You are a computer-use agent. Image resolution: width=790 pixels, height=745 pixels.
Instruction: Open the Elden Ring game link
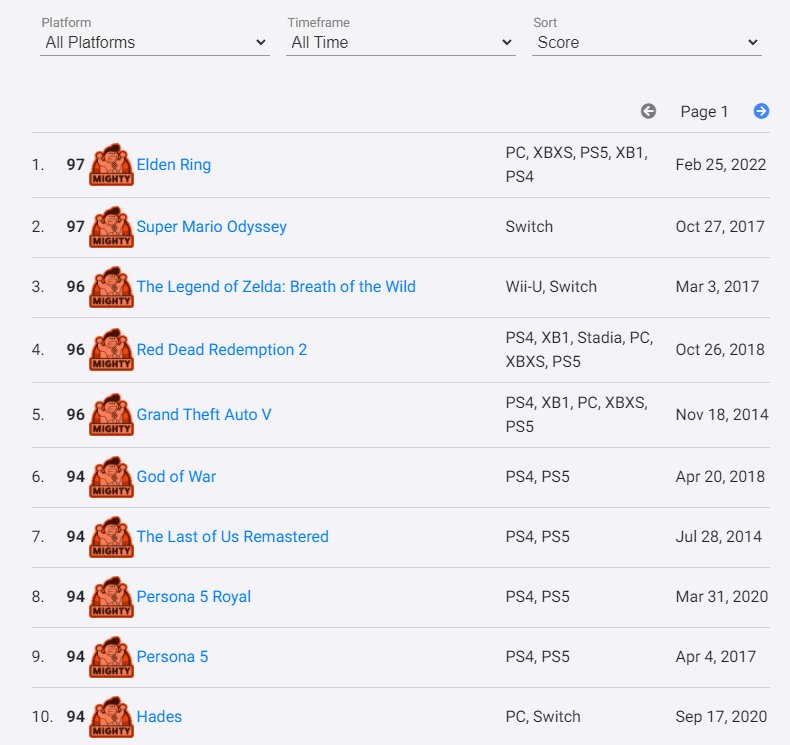coord(174,165)
